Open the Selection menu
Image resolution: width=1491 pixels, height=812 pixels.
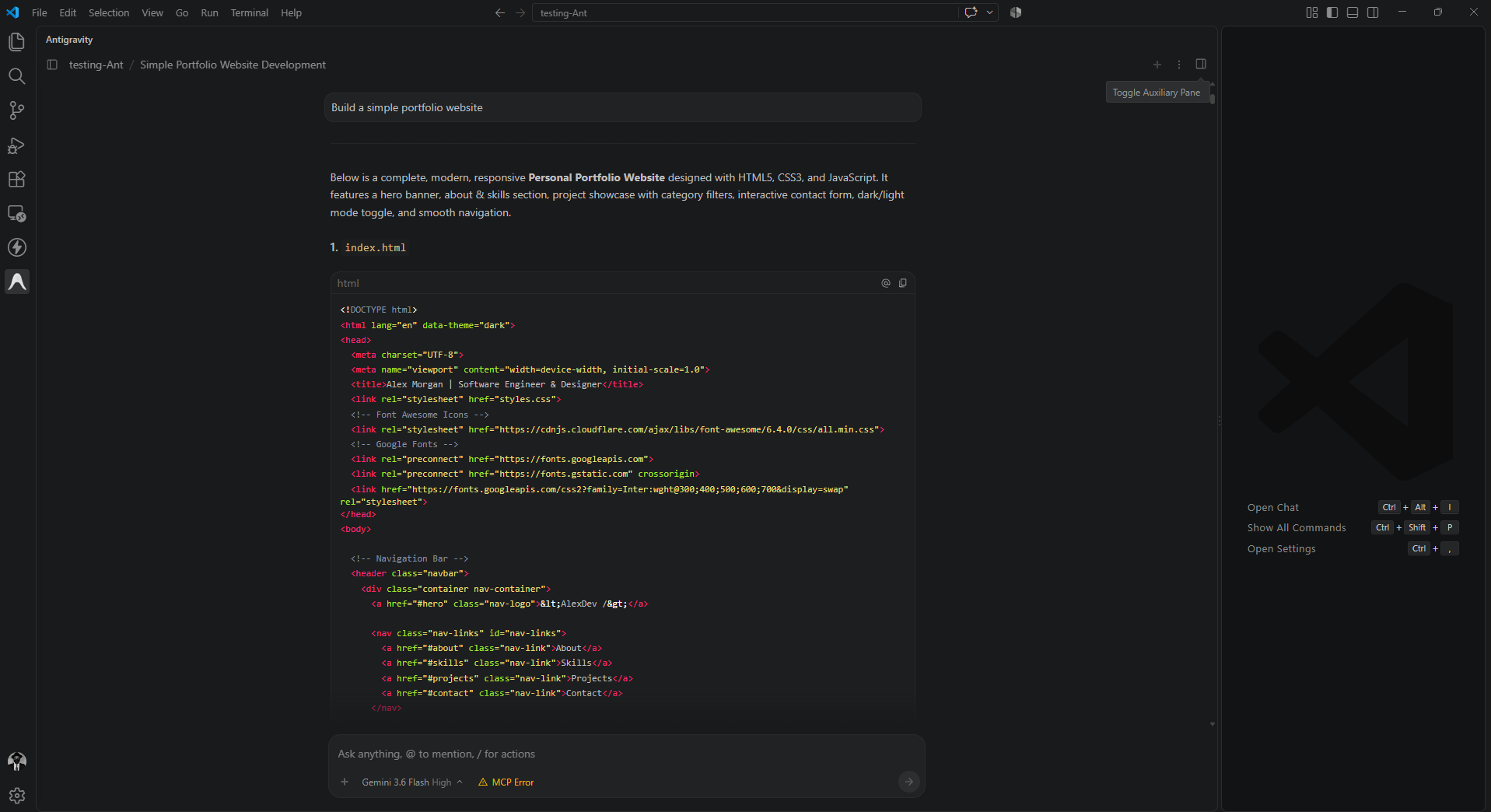point(109,13)
